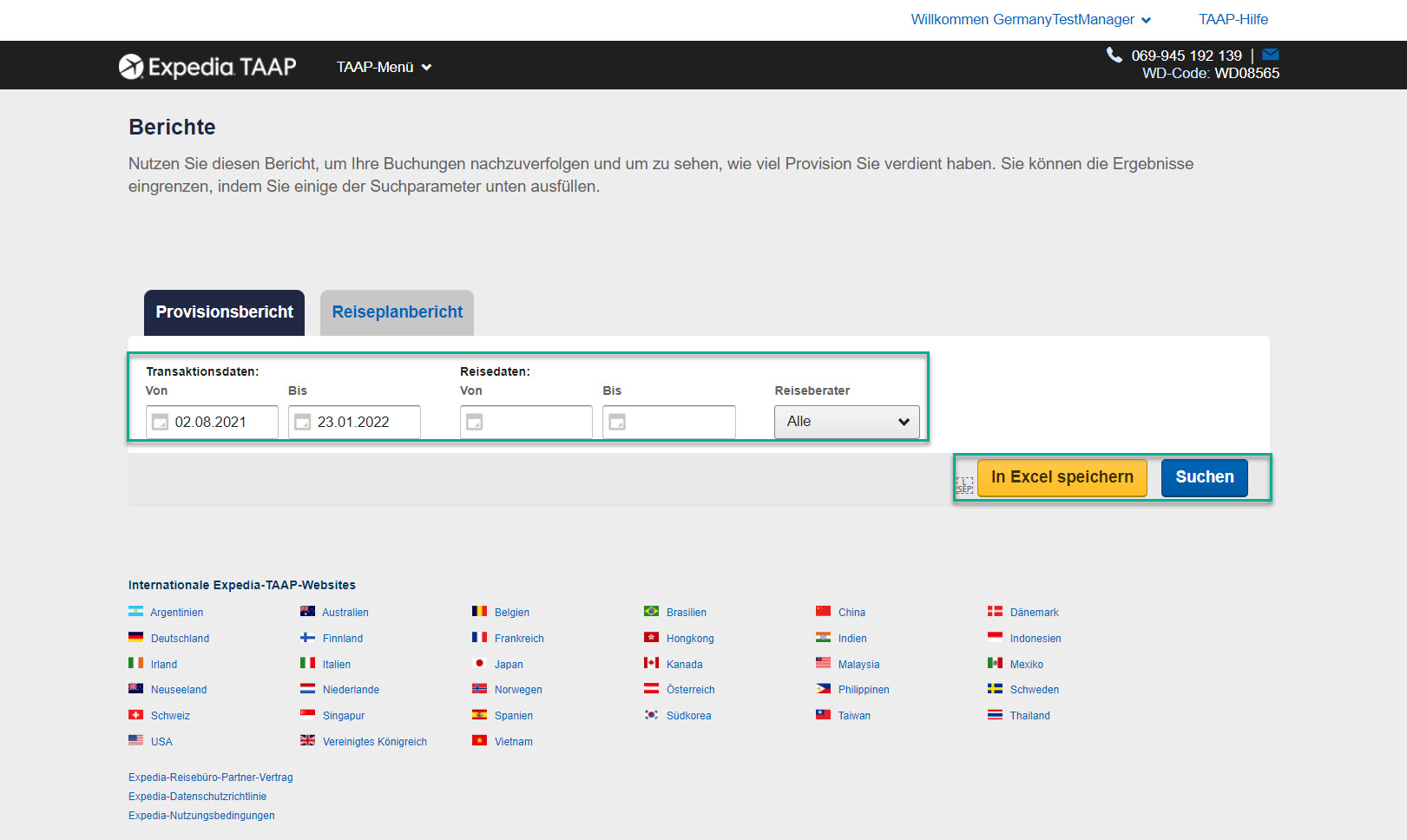Viewport: 1407px width, 840px height.
Task: Click the Belgien flag icon
Action: [479, 611]
